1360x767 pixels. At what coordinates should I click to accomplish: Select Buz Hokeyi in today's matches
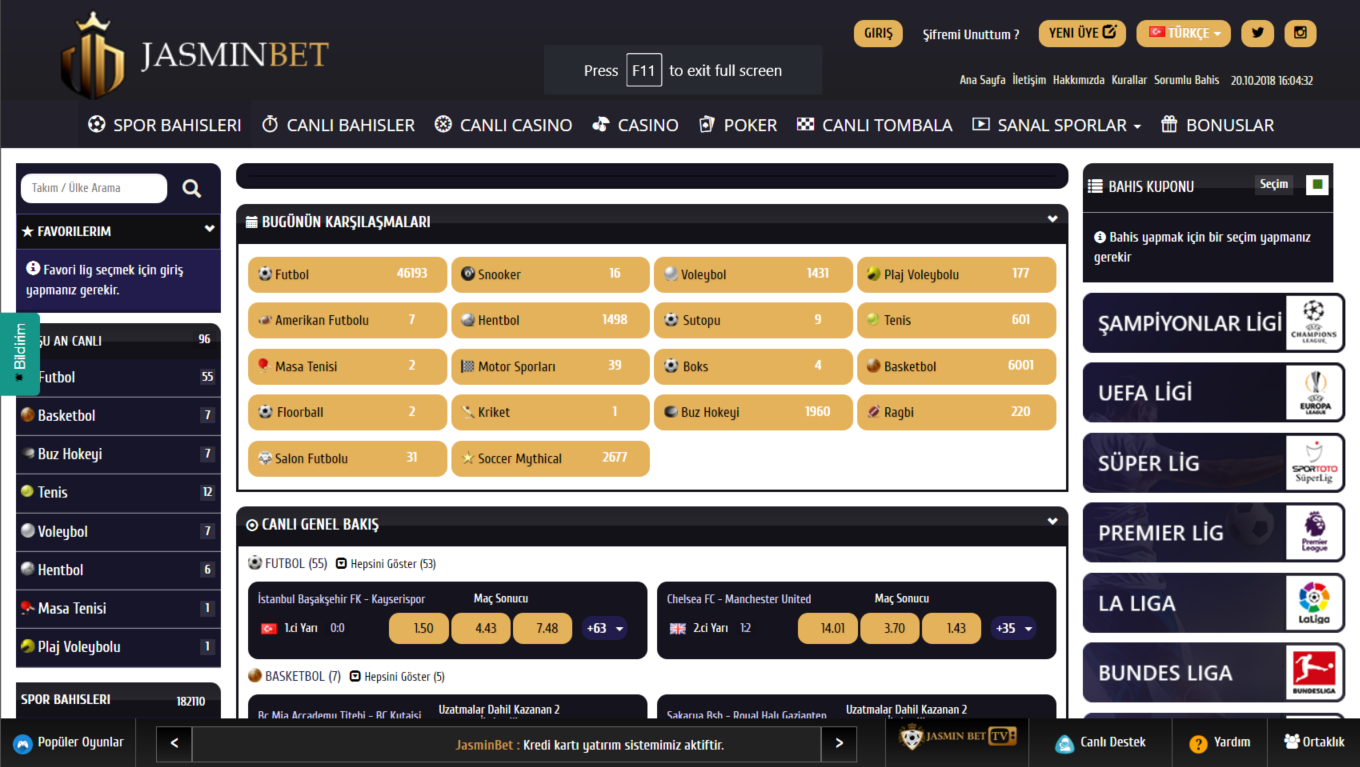point(753,412)
